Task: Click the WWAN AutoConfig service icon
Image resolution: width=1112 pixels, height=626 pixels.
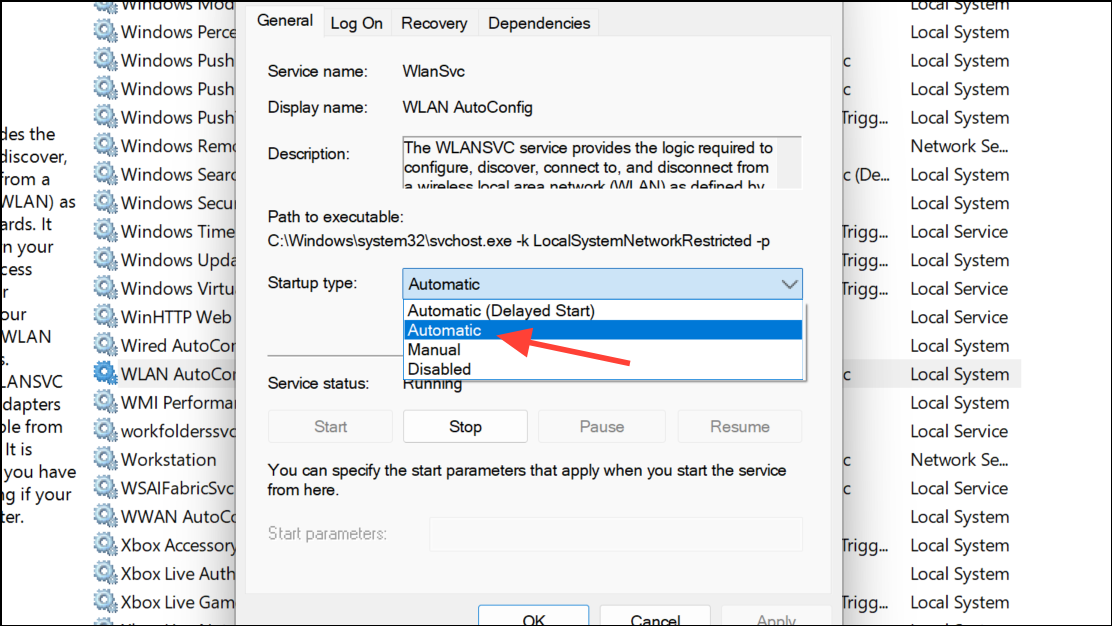Action: pyautogui.click(x=106, y=516)
